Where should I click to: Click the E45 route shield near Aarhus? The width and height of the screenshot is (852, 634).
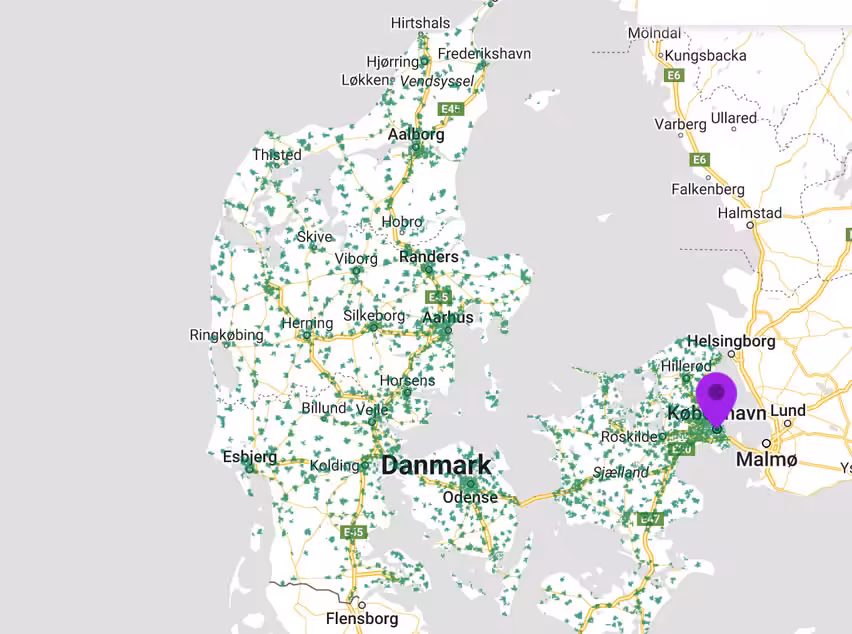pyautogui.click(x=437, y=296)
